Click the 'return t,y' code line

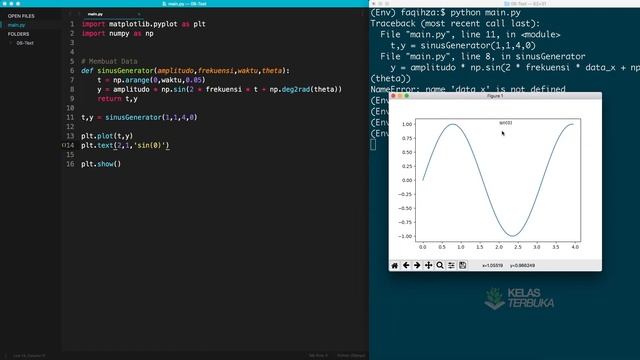pos(118,99)
